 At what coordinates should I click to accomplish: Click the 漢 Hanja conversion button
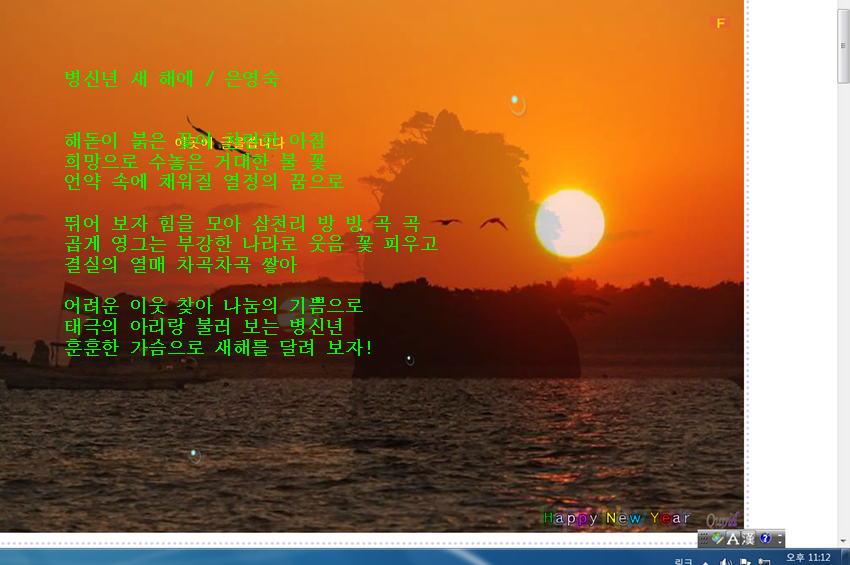coord(748,538)
